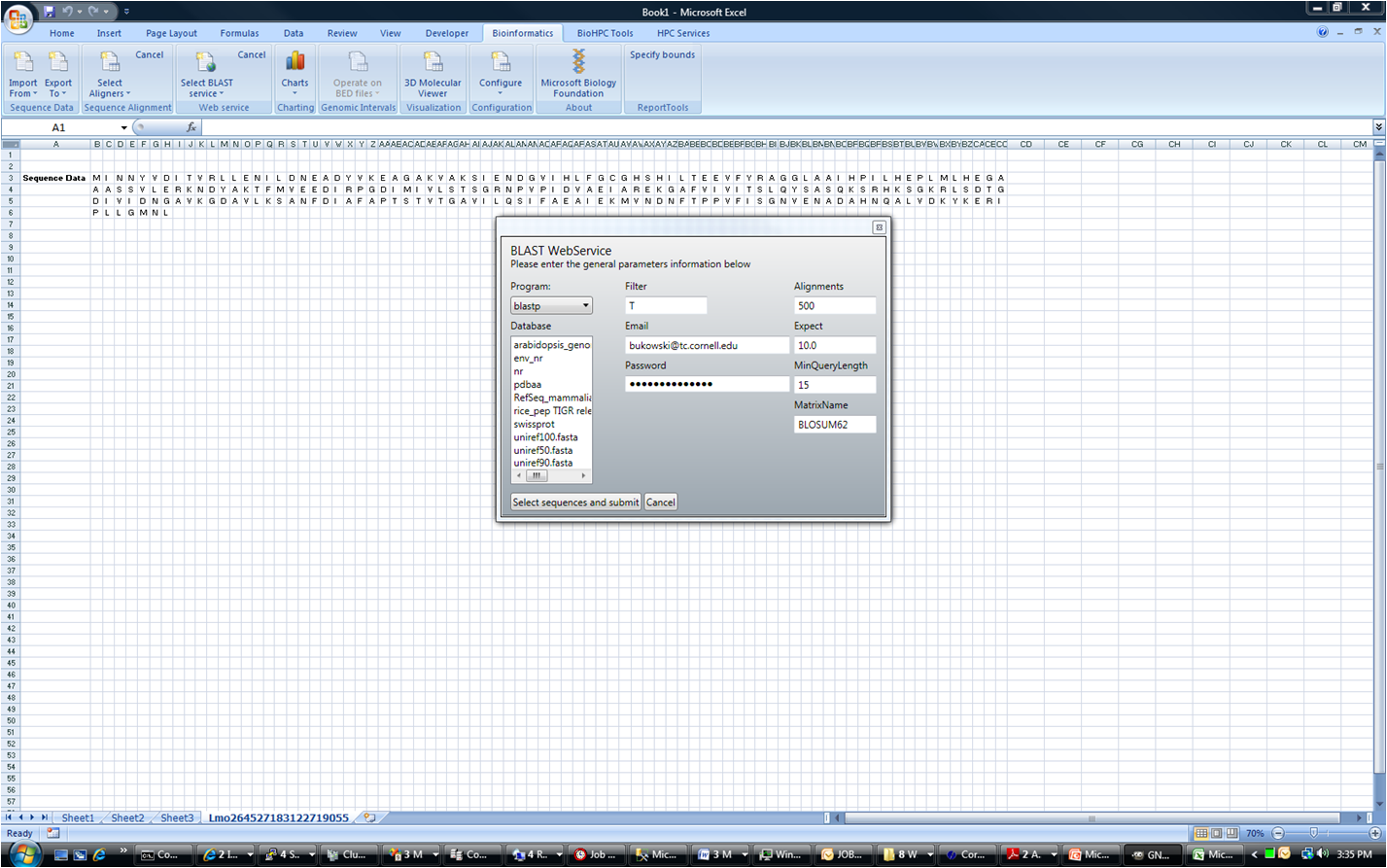Click zoom out minus button

click(x=1278, y=834)
